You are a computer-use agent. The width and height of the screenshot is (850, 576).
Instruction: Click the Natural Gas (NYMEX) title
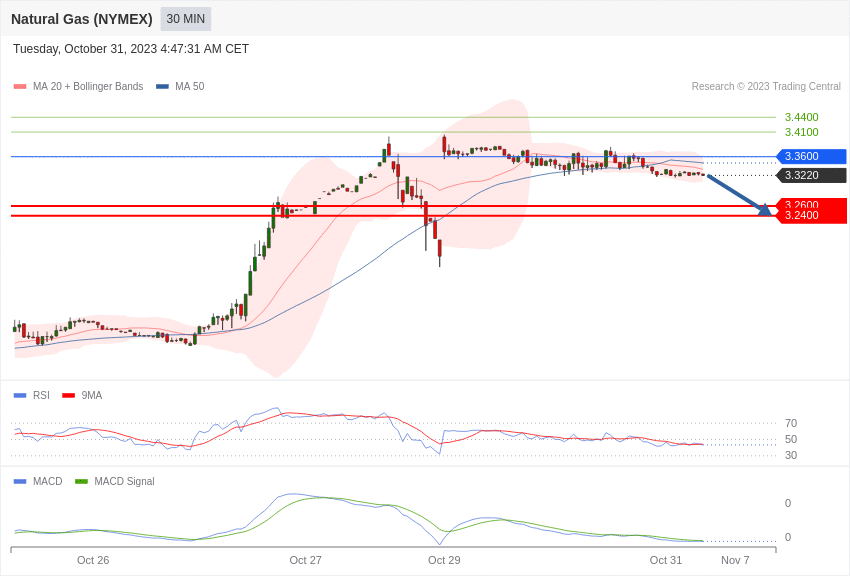[x=82, y=19]
